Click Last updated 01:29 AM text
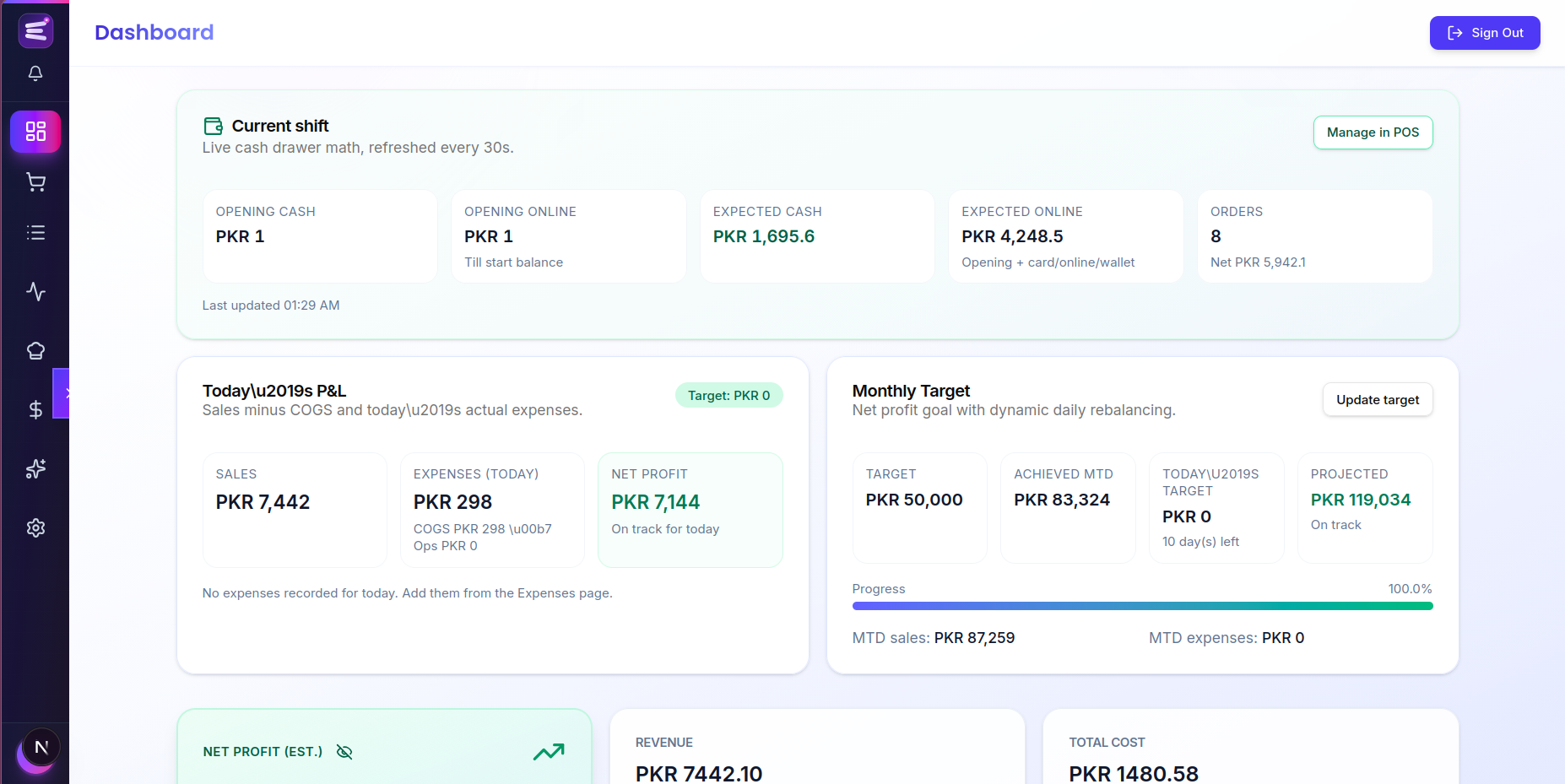The width and height of the screenshot is (1565, 784). [x=271, y=305]
